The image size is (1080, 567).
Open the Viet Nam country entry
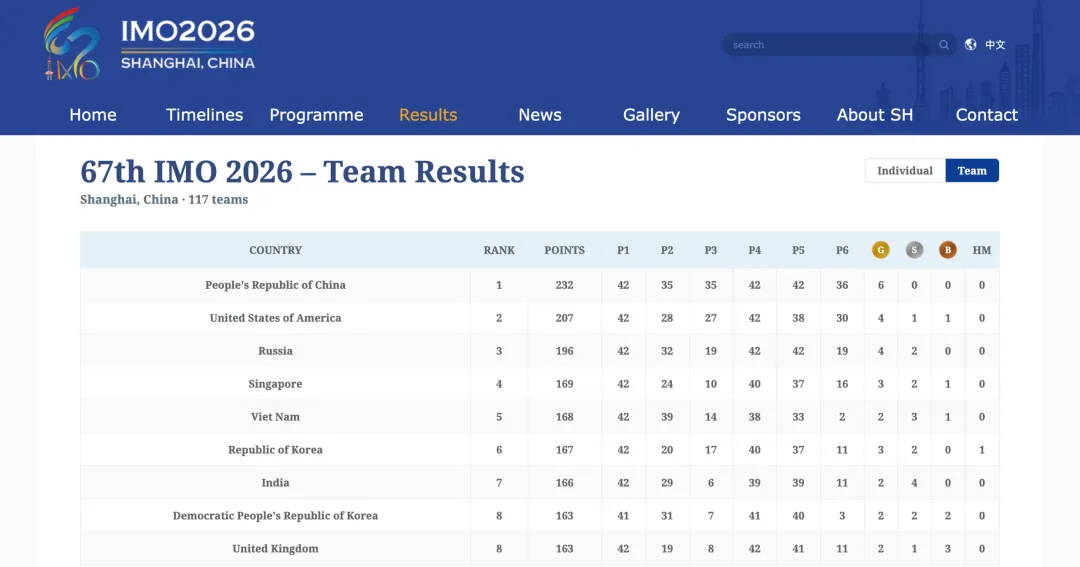276,417
